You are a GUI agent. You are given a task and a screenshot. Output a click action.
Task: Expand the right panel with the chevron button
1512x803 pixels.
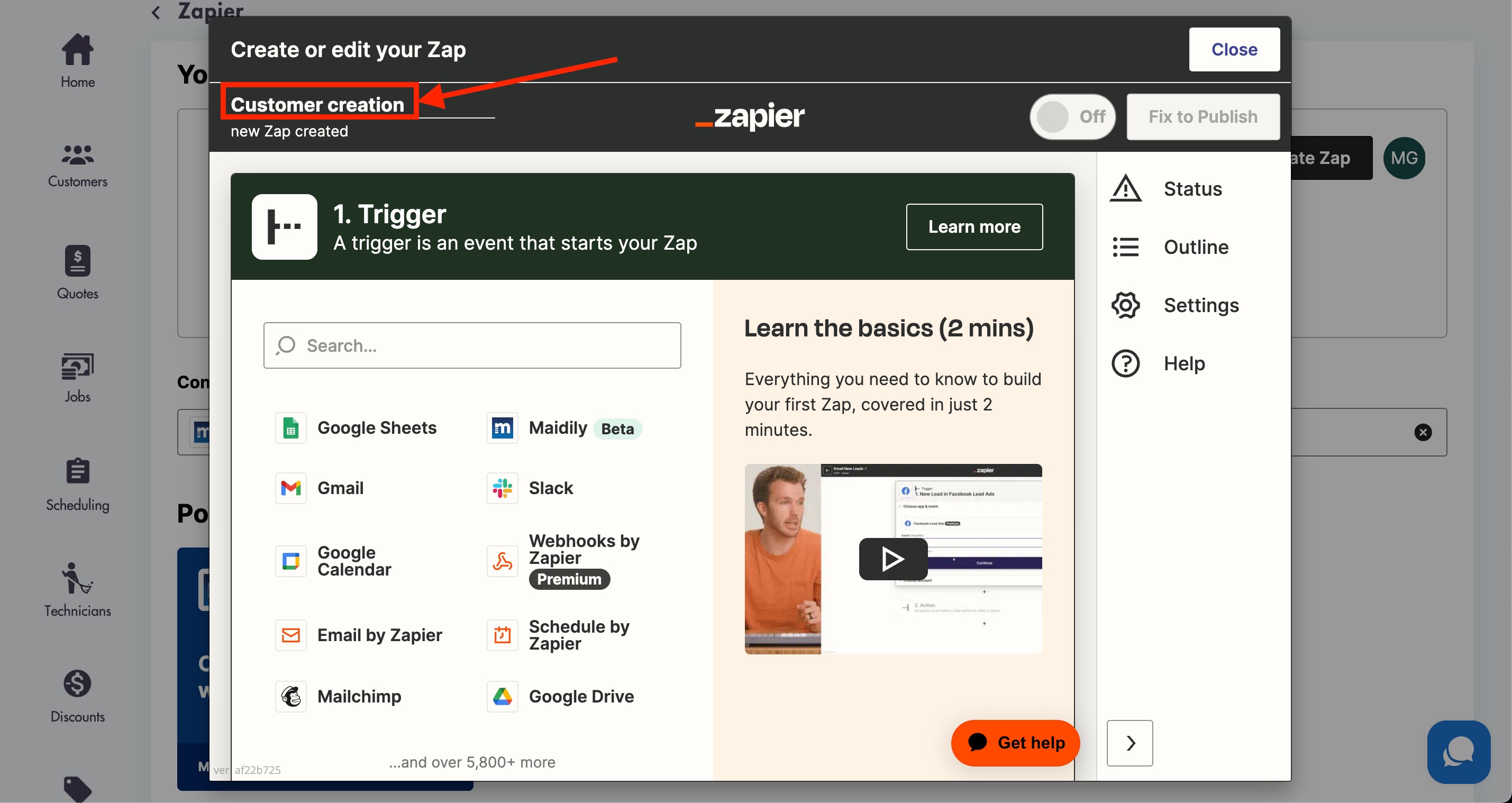(1130, 743)
